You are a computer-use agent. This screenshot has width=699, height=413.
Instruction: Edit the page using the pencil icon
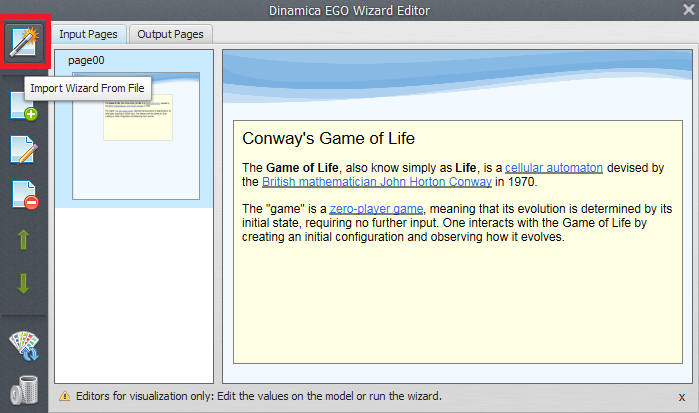(x=23, y=149)
